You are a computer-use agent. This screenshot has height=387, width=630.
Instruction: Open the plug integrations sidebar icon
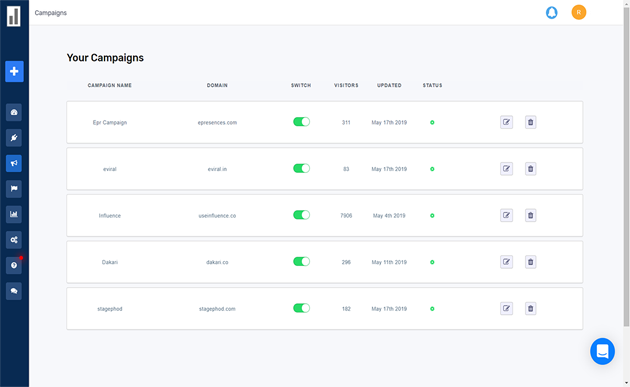14,138
